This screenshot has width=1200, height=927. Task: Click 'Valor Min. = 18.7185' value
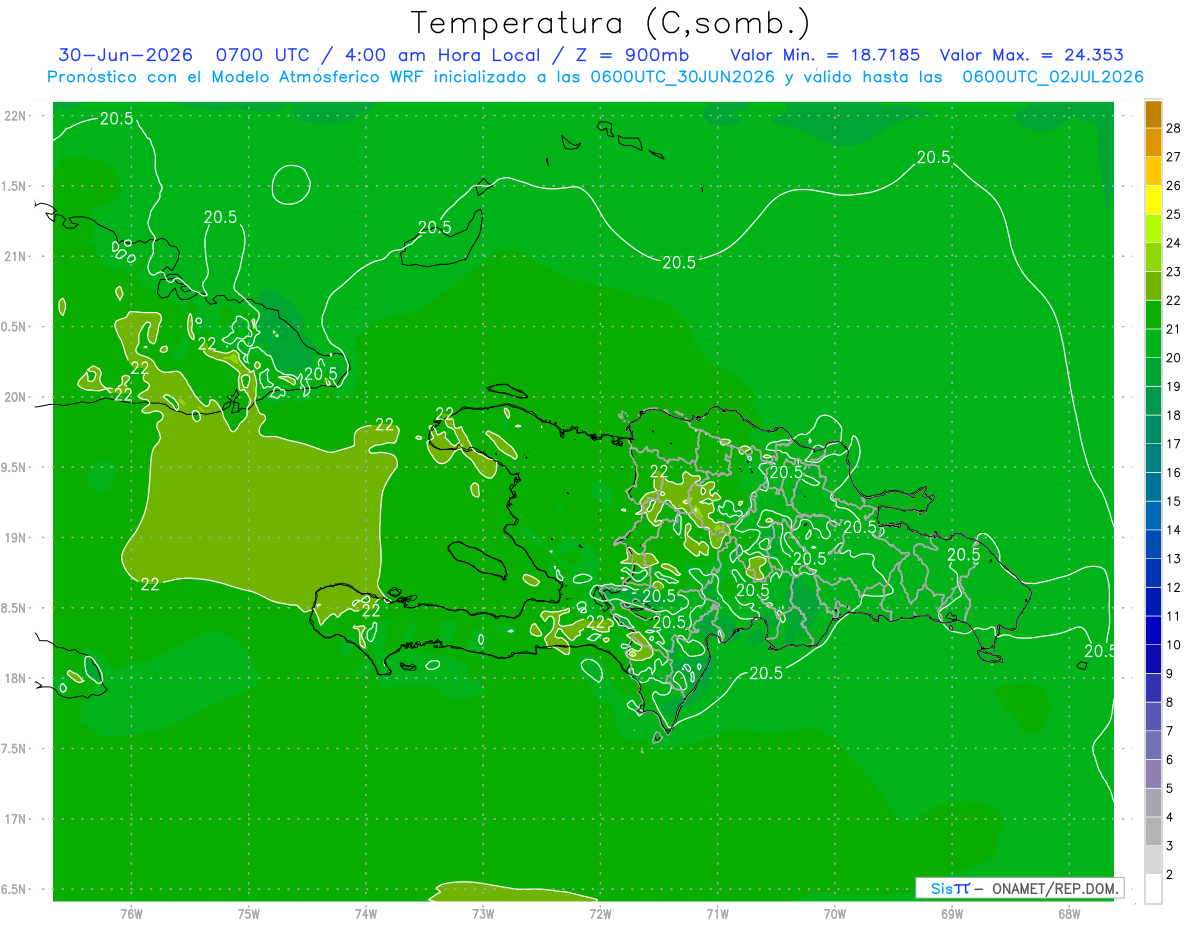(x=825, y=55)
